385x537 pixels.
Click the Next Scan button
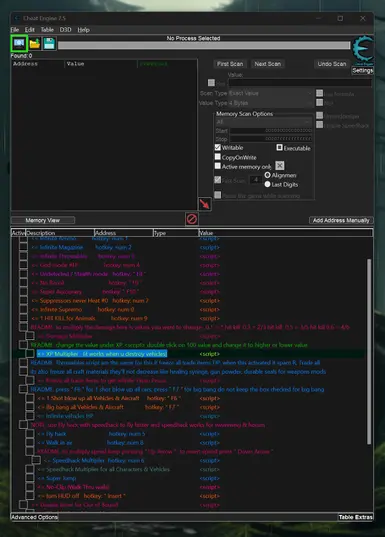[268, 64]
